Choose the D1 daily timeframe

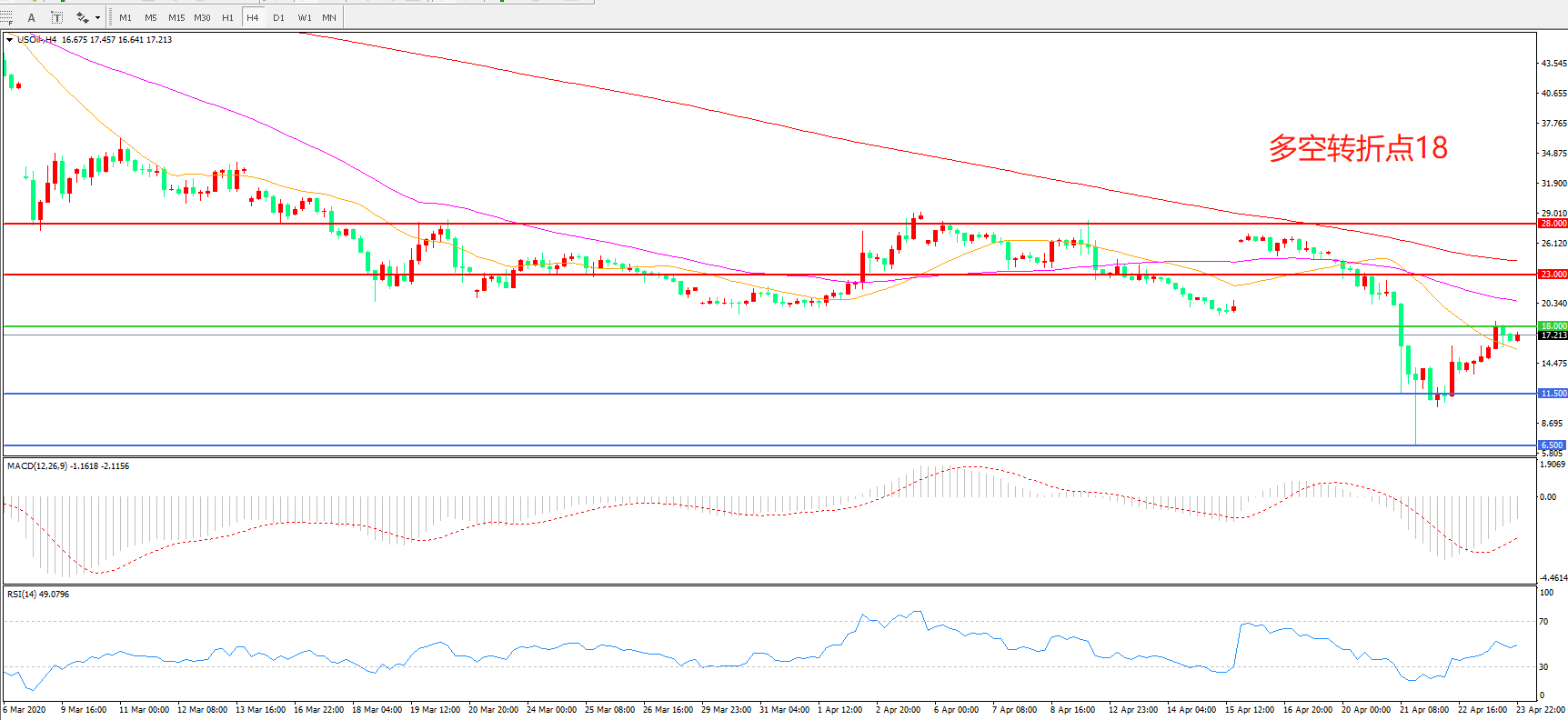[278, 17]
